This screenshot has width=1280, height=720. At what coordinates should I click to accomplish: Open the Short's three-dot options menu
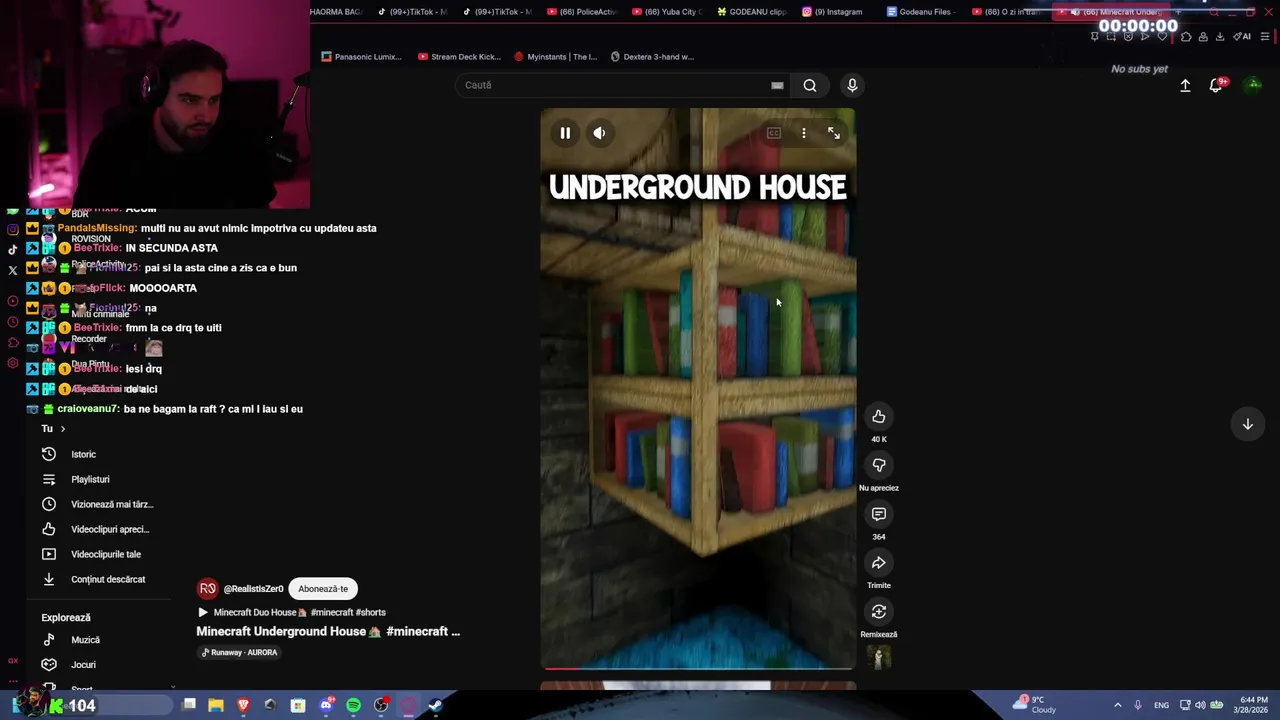(x=804, y=133)
